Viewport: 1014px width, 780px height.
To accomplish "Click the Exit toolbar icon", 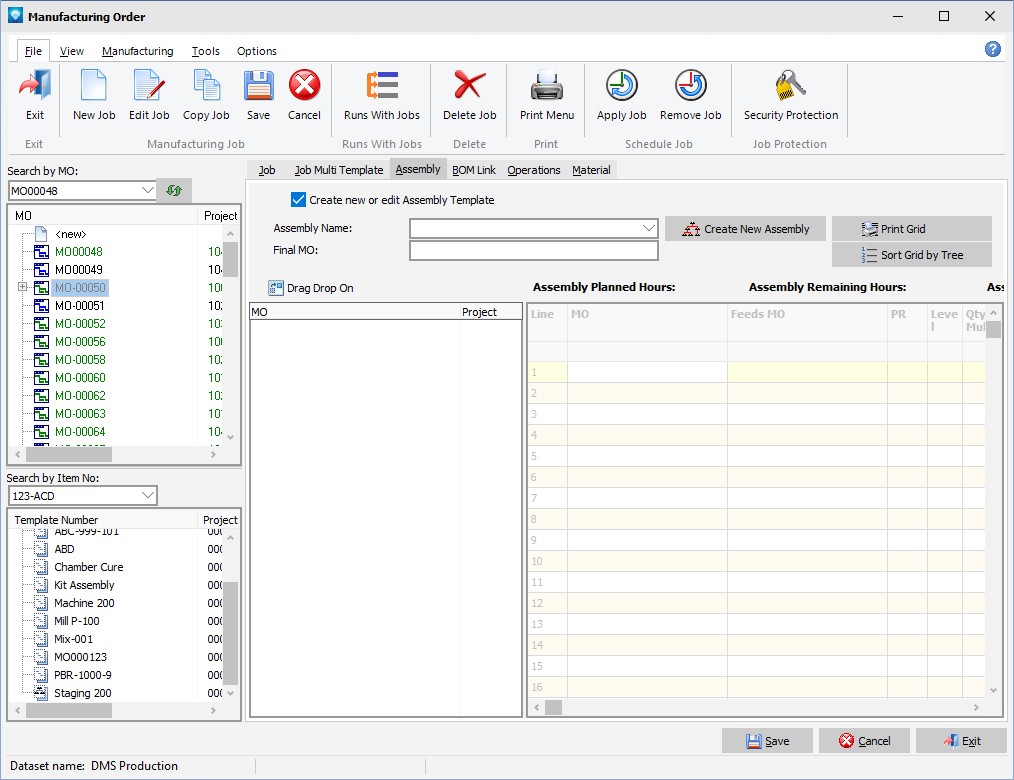I will 35,85.
